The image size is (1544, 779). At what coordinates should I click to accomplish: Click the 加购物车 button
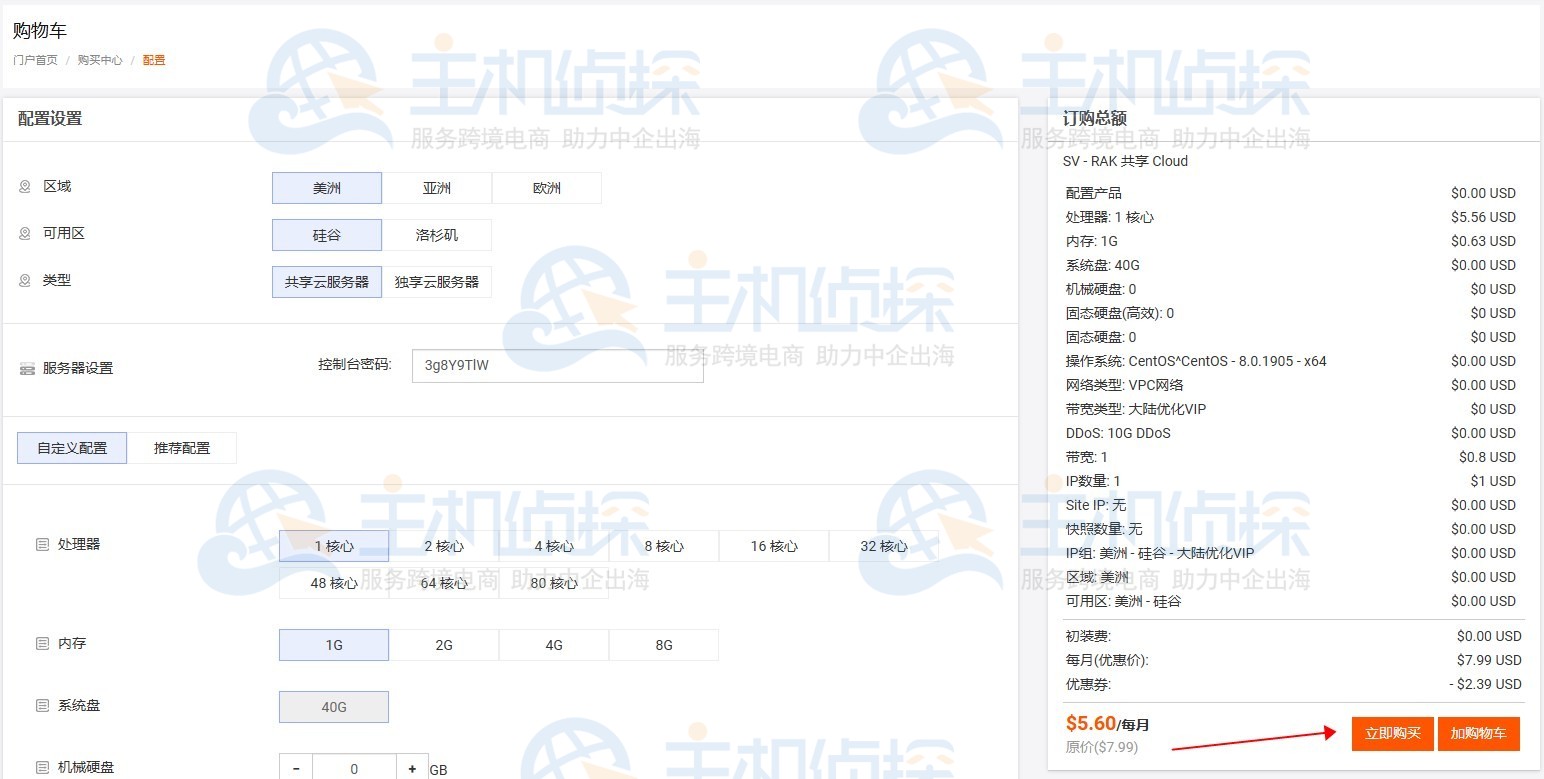(x=1479, y=732)
